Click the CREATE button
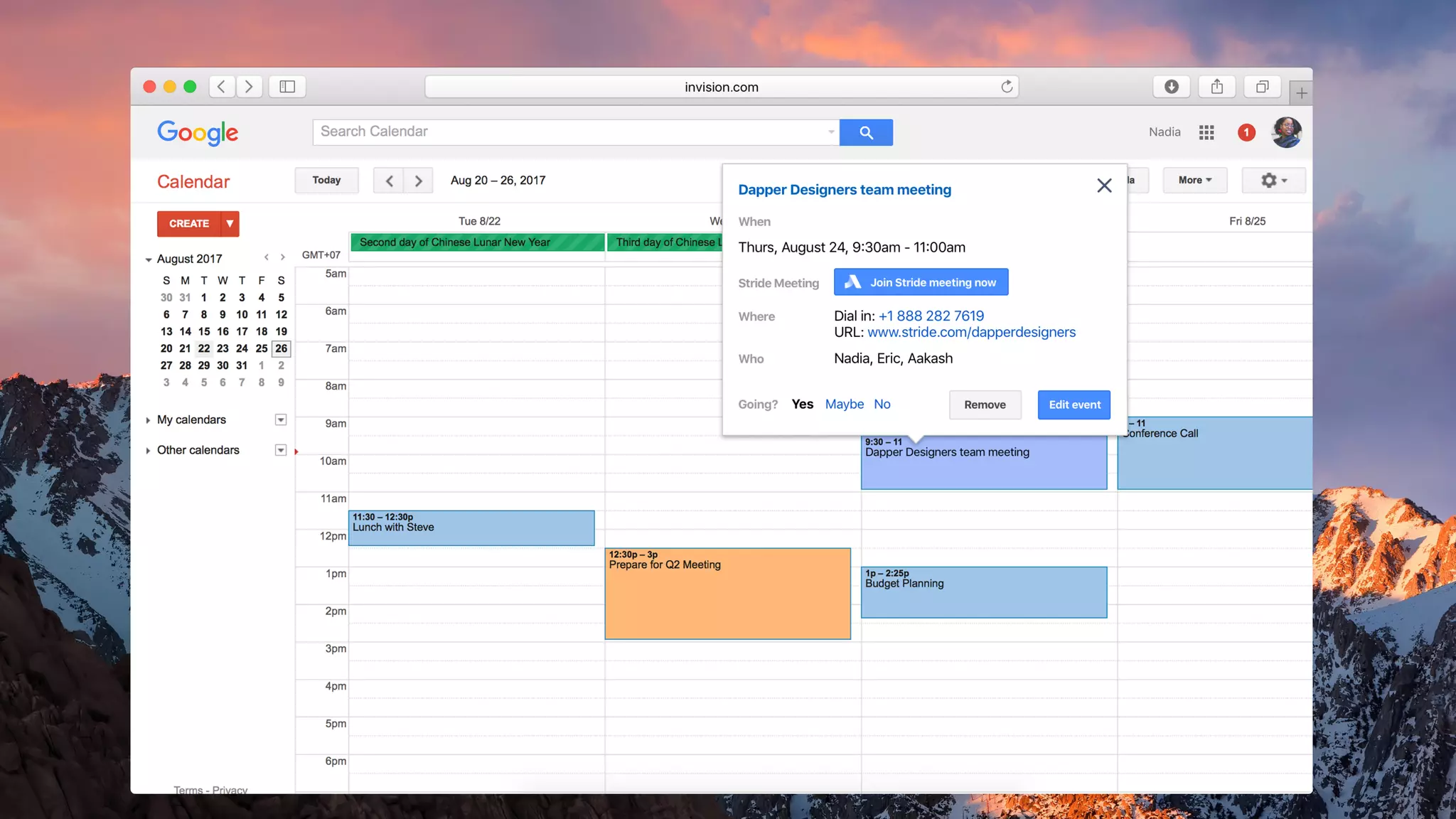Viewport: 1456px width, 819px height. click(189, 223)
